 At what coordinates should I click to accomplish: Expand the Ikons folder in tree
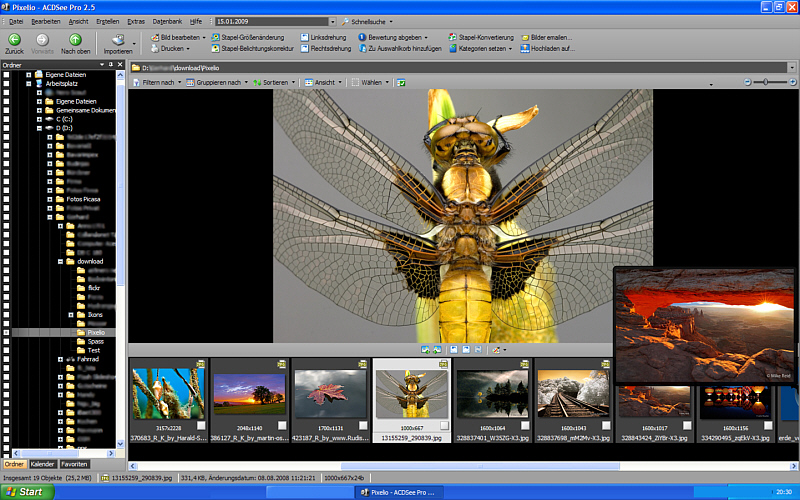[70, 314]
